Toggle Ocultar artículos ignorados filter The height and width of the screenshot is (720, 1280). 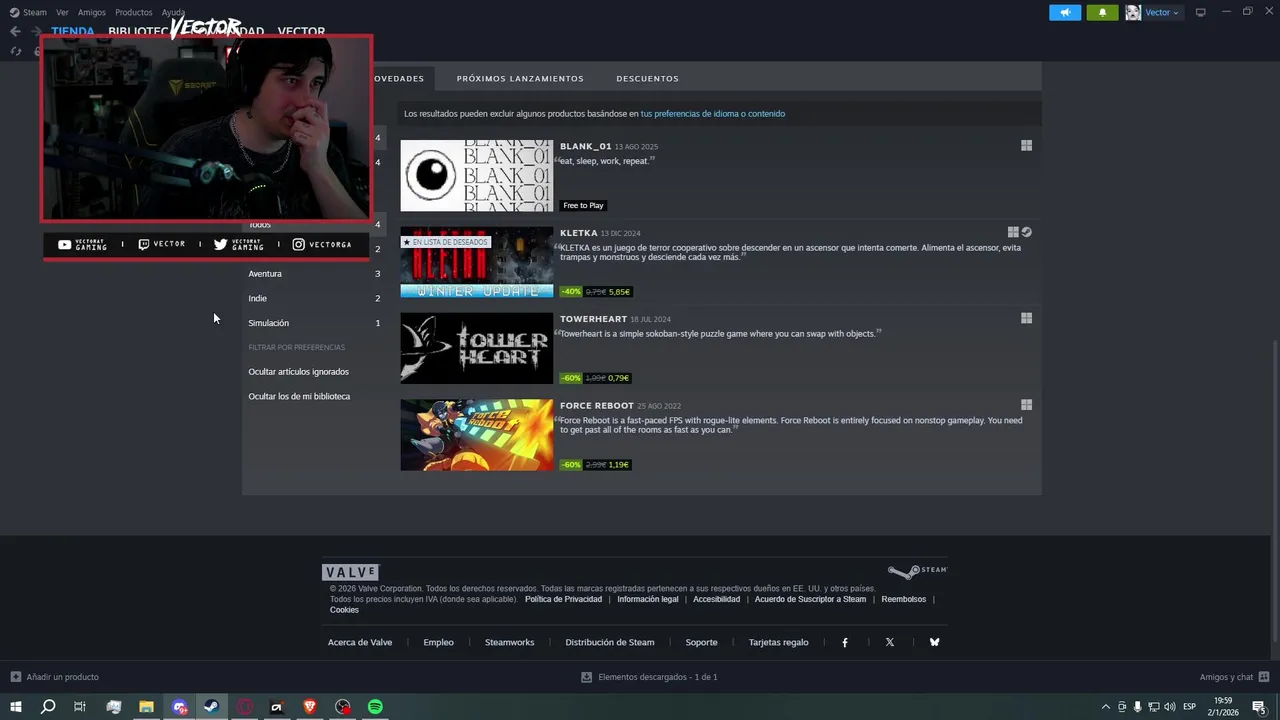pyautogui.click(x=299, y=372)
